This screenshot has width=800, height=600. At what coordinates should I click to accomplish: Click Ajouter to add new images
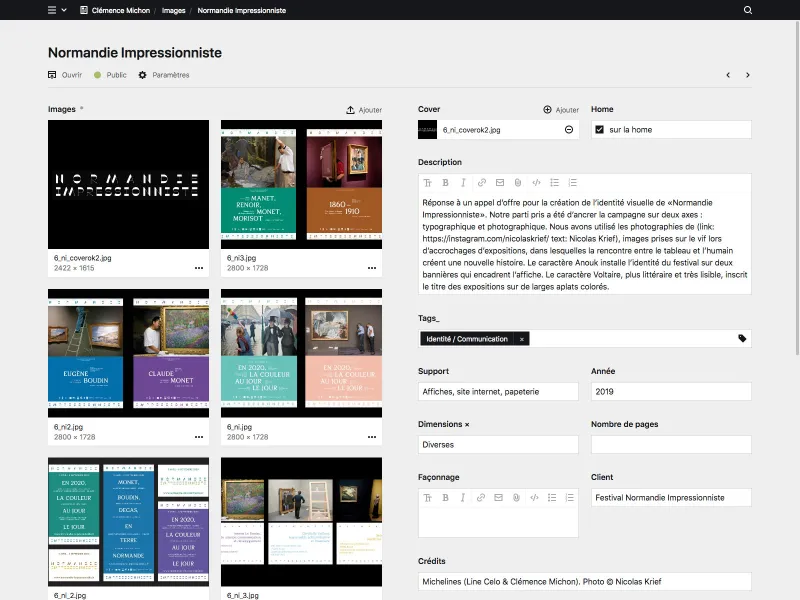(x=364, y=109)
